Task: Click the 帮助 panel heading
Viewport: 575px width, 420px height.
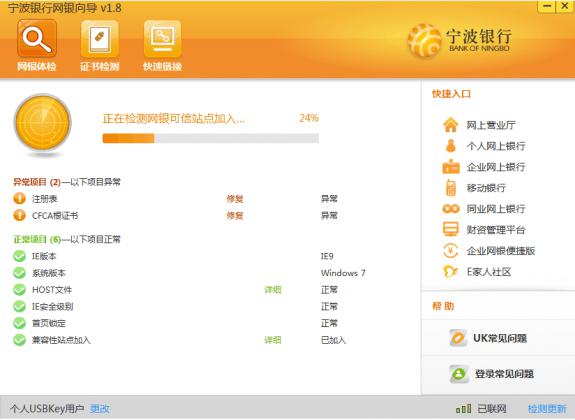Action: tap(443, 306)
